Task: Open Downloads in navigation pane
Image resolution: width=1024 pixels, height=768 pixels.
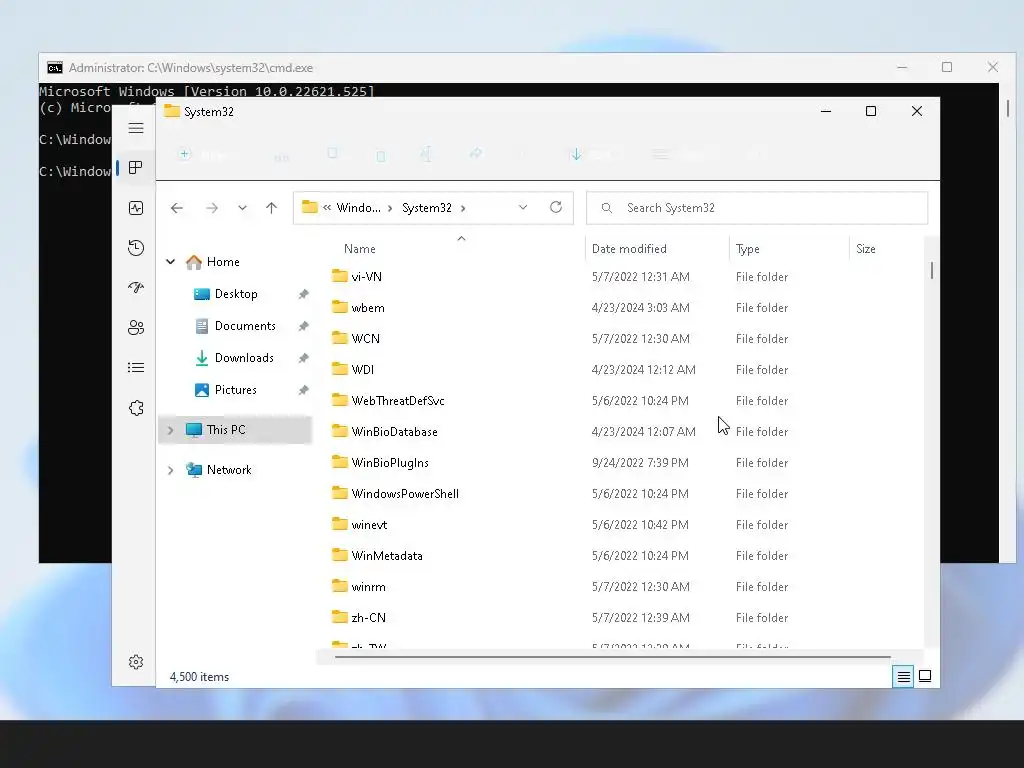Action: tap(244, 358)
